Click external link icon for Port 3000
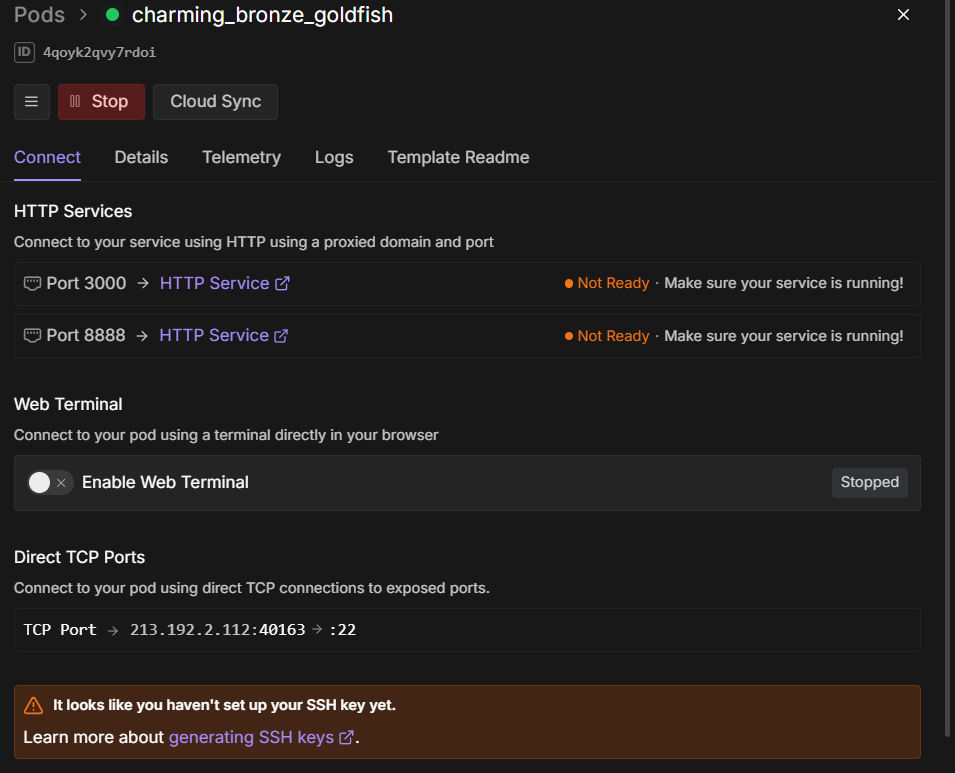Screen dimensions: 955x773 [282, 284]
